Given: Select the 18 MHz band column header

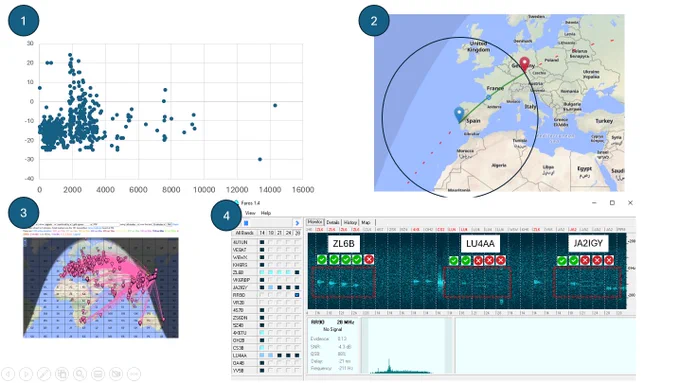Looking at the screenshot, I should (x=271, y=233).
